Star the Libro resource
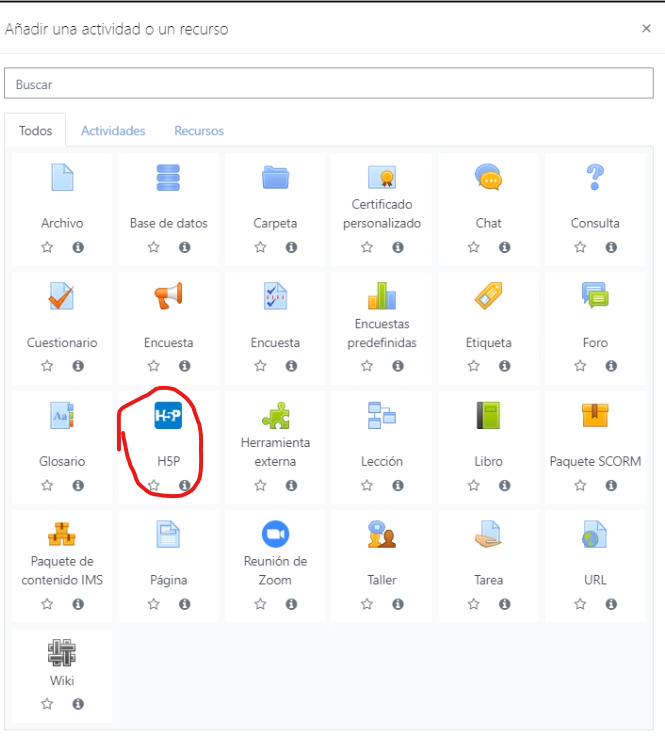The height and width of the screenshot is (739, 665). [473, 485]
